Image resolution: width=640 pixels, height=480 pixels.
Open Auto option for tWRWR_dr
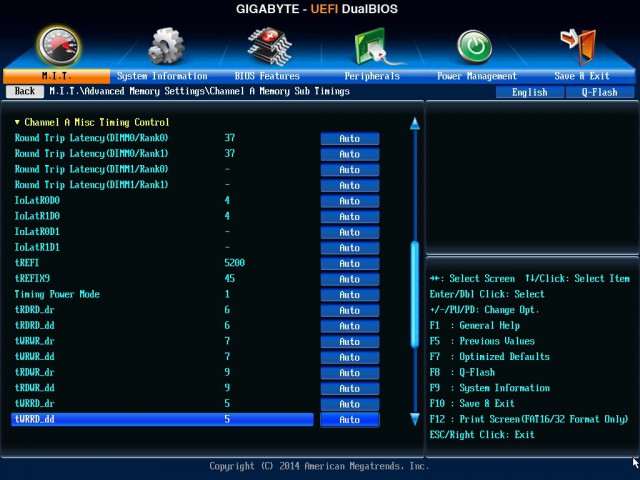coord(350,341)
